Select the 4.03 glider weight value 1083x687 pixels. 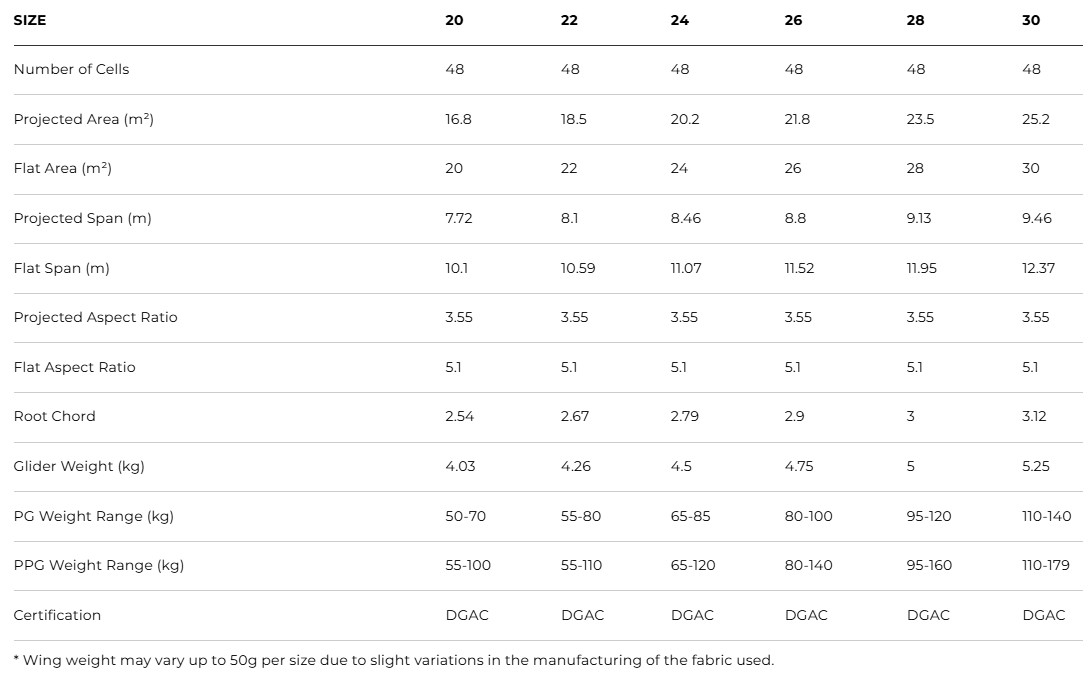click(460, 466)
